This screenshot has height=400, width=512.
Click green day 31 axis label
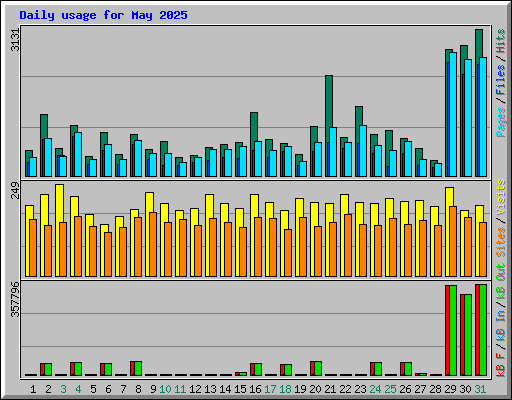coord(480,389)
